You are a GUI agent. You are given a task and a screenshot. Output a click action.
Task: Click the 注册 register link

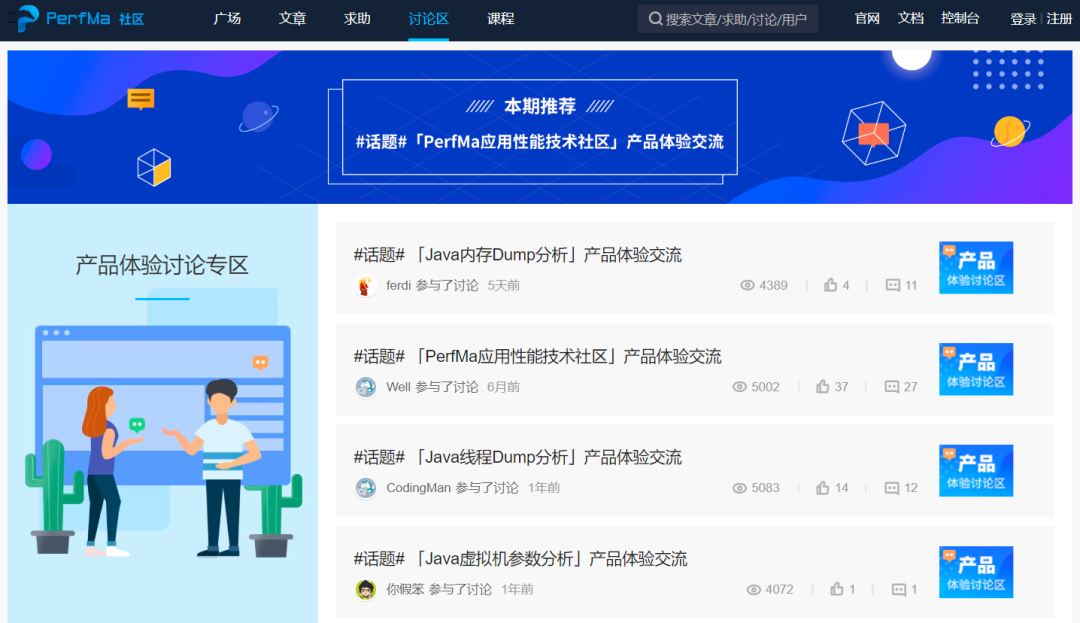pyautogui.click(x=1059, y=19)
